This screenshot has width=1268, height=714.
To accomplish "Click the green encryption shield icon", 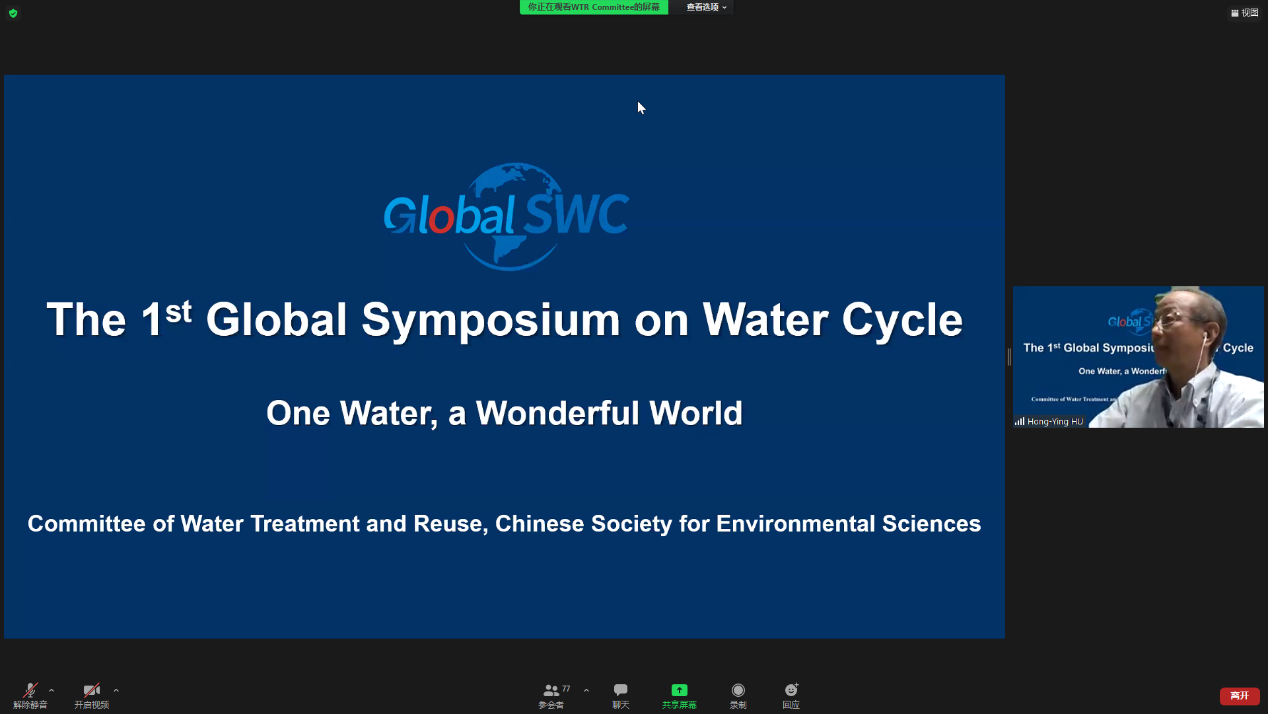I will pos(13,13).
